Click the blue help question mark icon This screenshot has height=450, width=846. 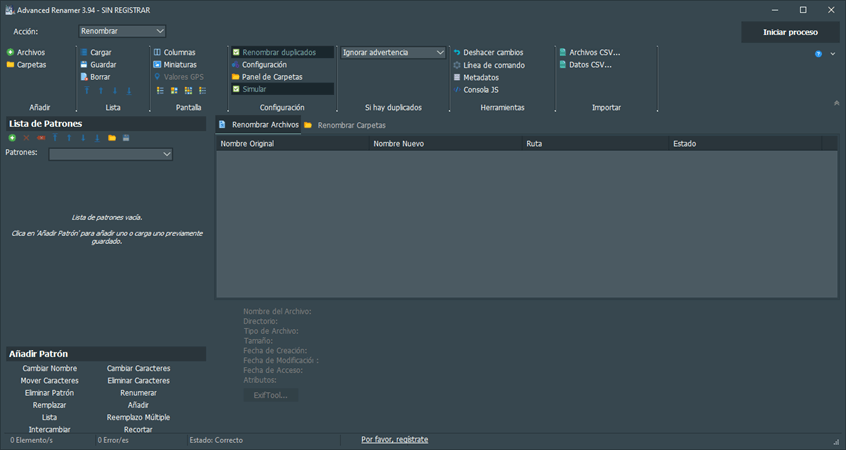[x=818, y=54]
